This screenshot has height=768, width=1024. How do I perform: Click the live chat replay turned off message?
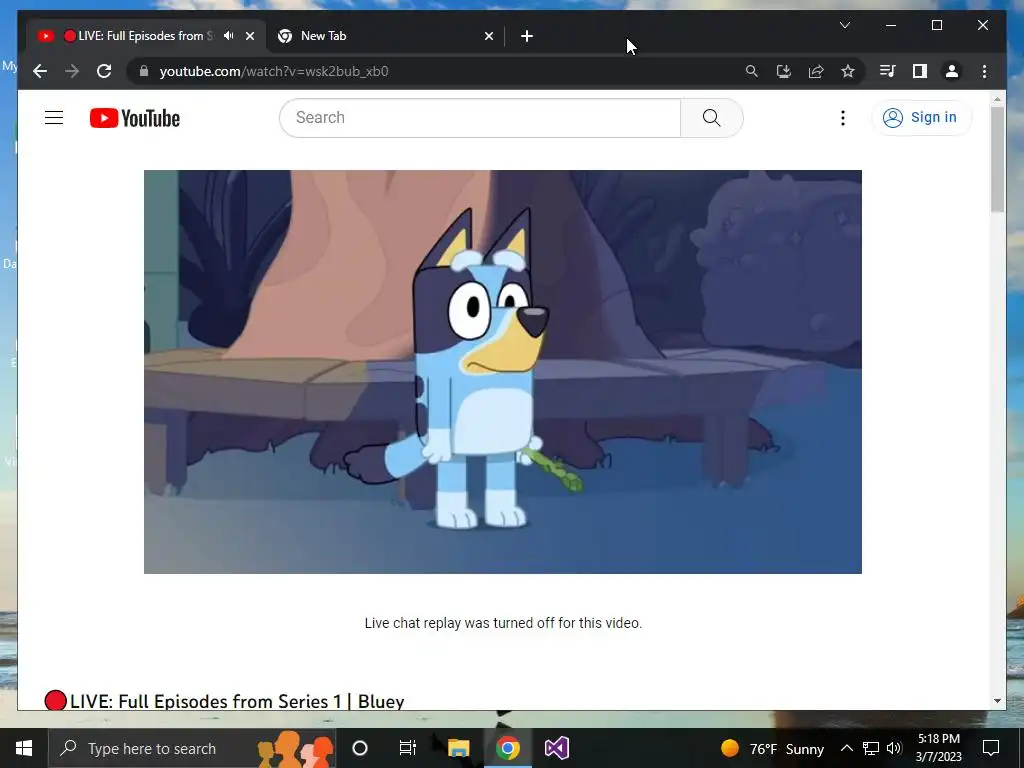(503, 623)
